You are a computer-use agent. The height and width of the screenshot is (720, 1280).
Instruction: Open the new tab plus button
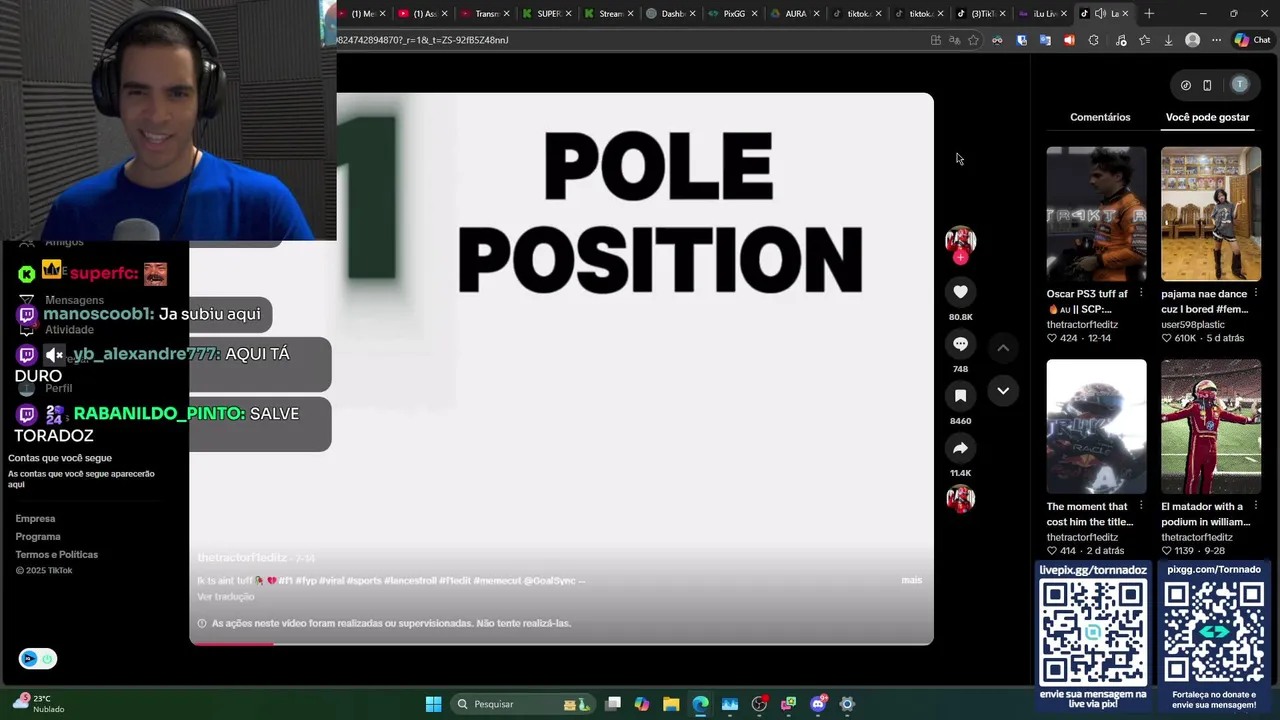tap(1149, 14)
